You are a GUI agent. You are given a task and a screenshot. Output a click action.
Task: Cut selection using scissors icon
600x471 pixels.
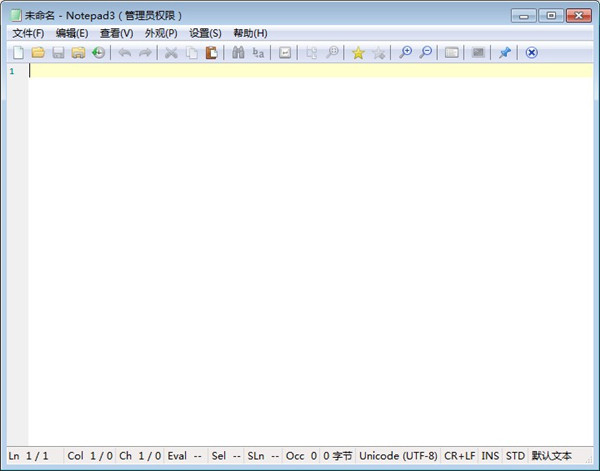coord(171,52)
